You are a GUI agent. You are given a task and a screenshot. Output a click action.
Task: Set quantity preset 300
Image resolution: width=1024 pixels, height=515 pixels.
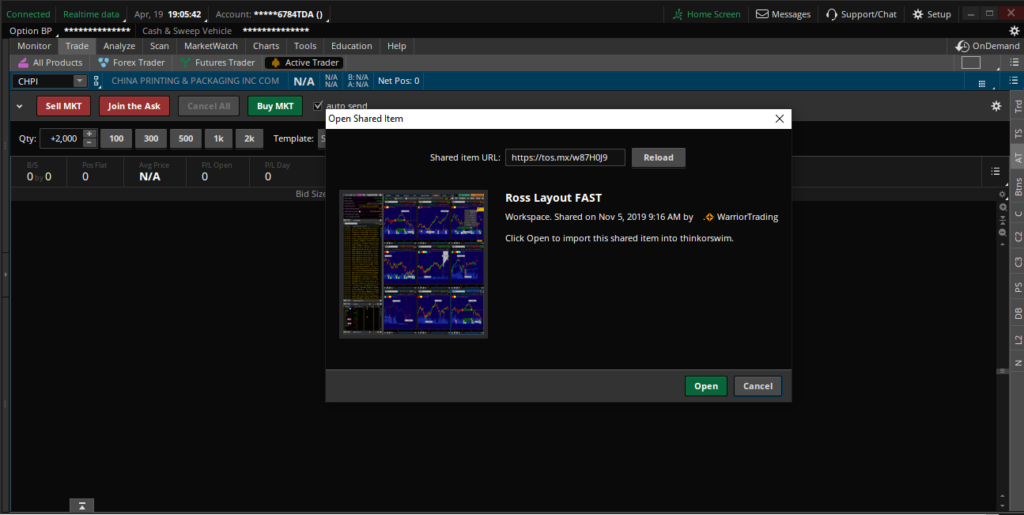pyautogui.click(x=151, y=138)
